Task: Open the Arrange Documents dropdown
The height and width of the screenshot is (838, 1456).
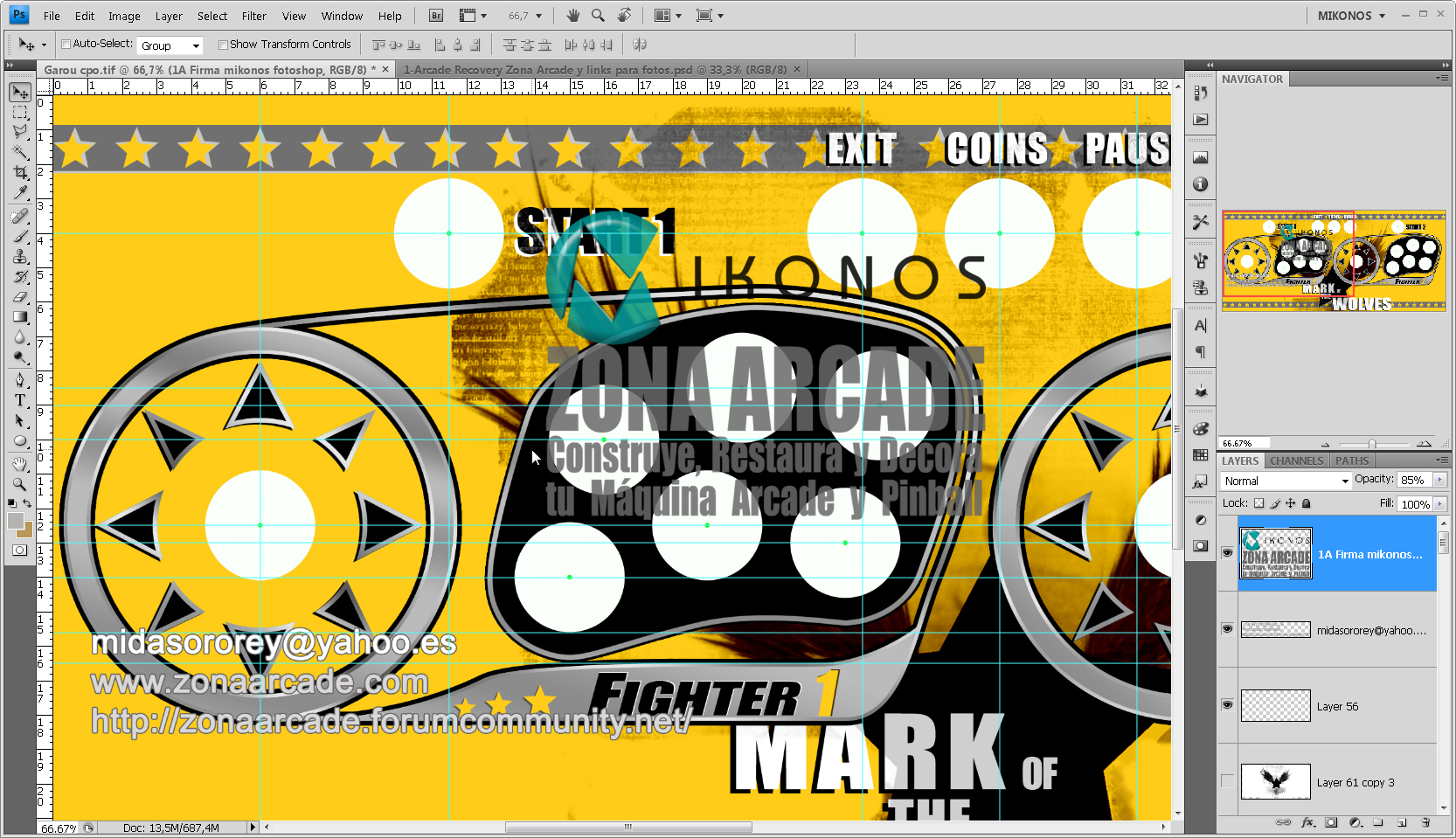Action: coord(669,16)
